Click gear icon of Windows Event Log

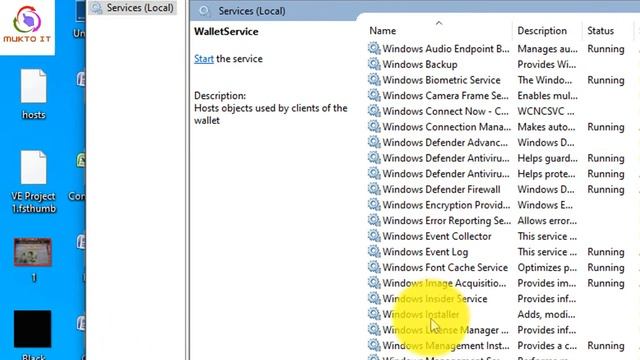click(374, 251)
